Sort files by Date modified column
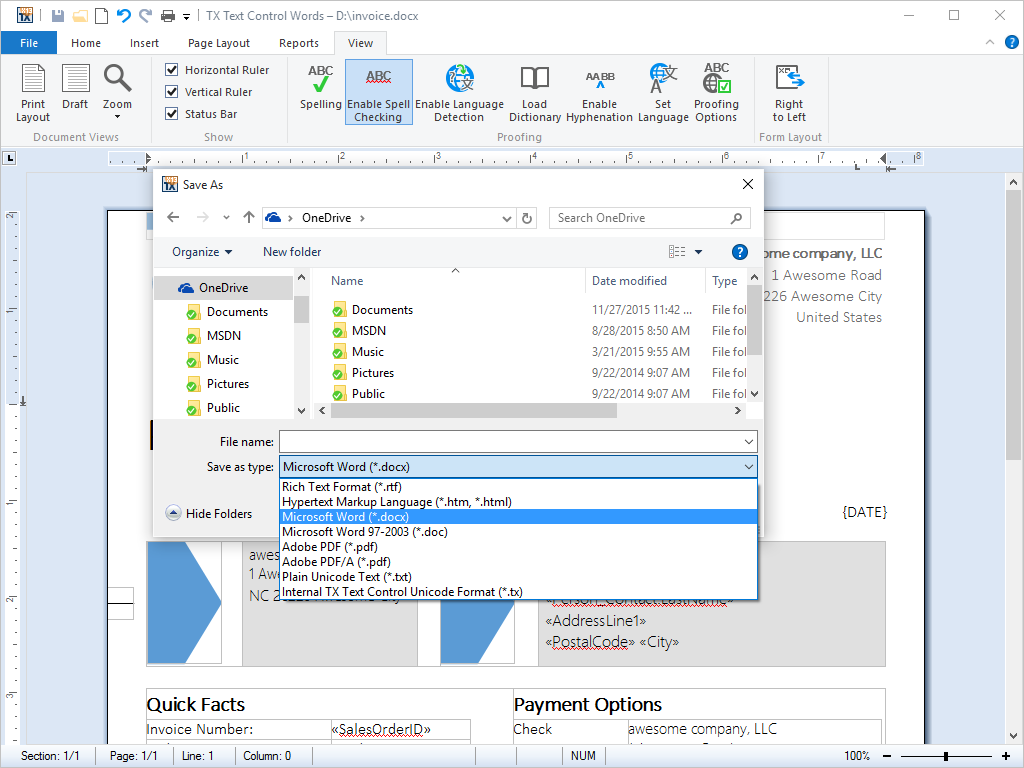Image resolution: width=1024 pixels, height=768 pixels. point(629,281)
